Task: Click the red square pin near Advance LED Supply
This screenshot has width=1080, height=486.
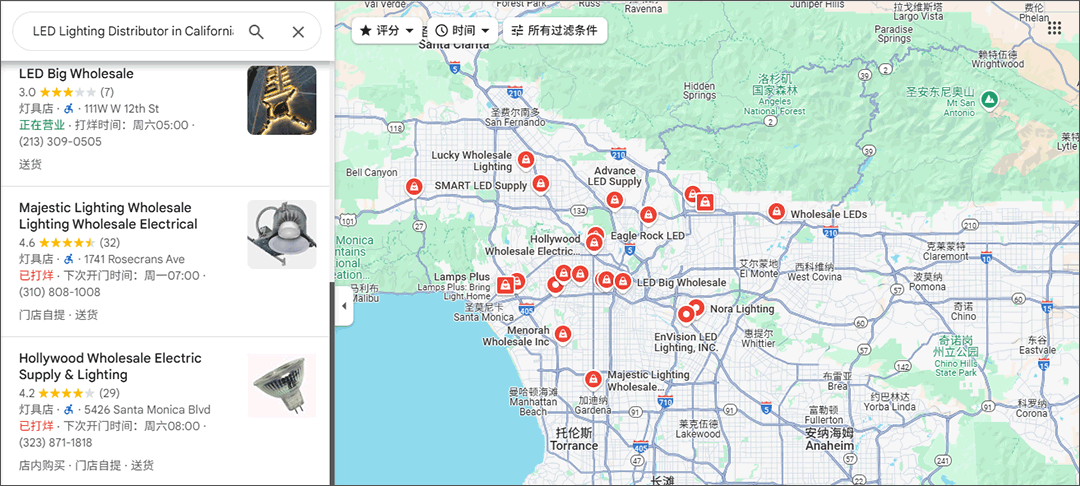Action: (x=705, y=202)
